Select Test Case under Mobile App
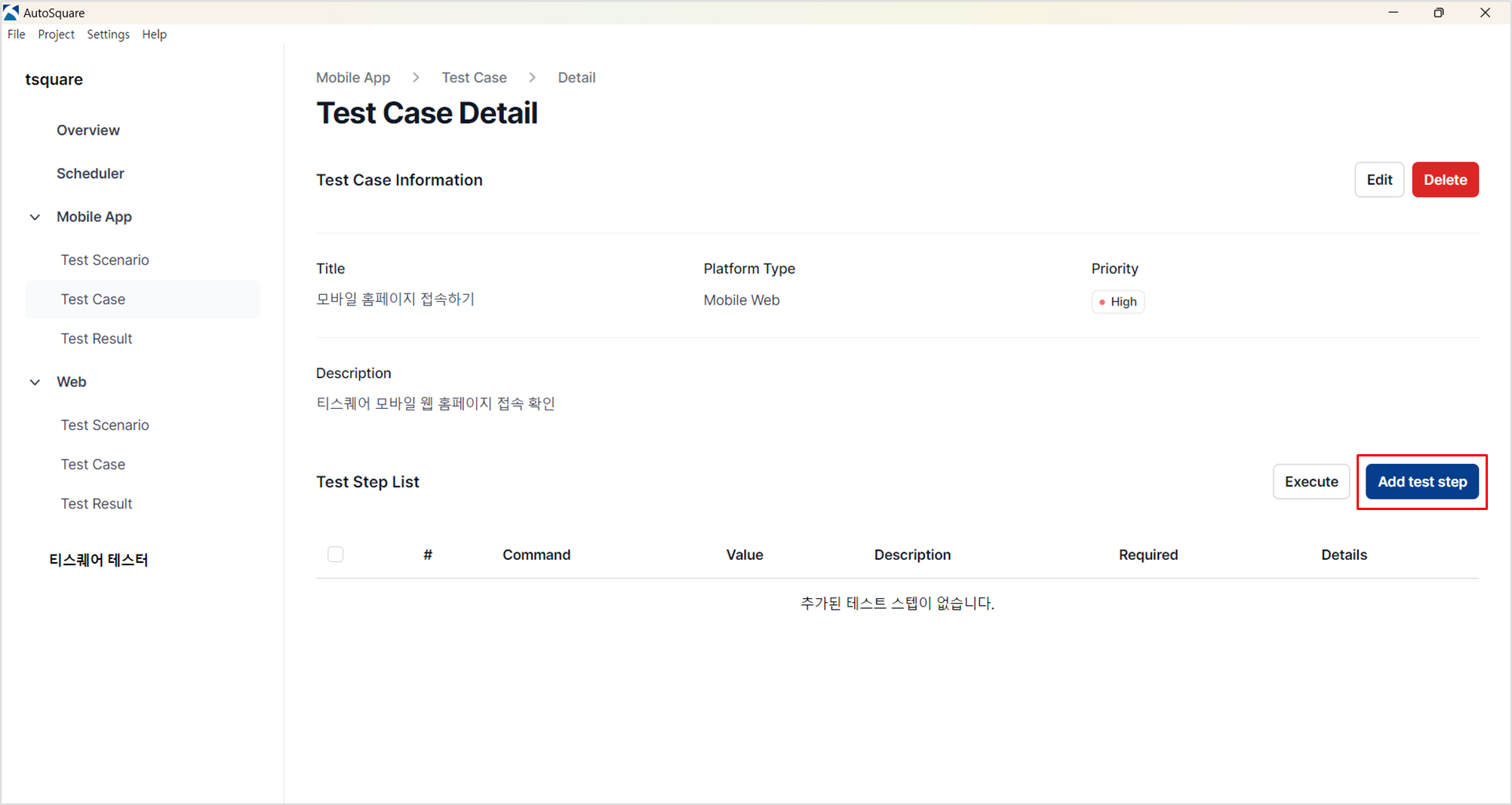Screen dimensions: 1512x805 click(142, 300)
